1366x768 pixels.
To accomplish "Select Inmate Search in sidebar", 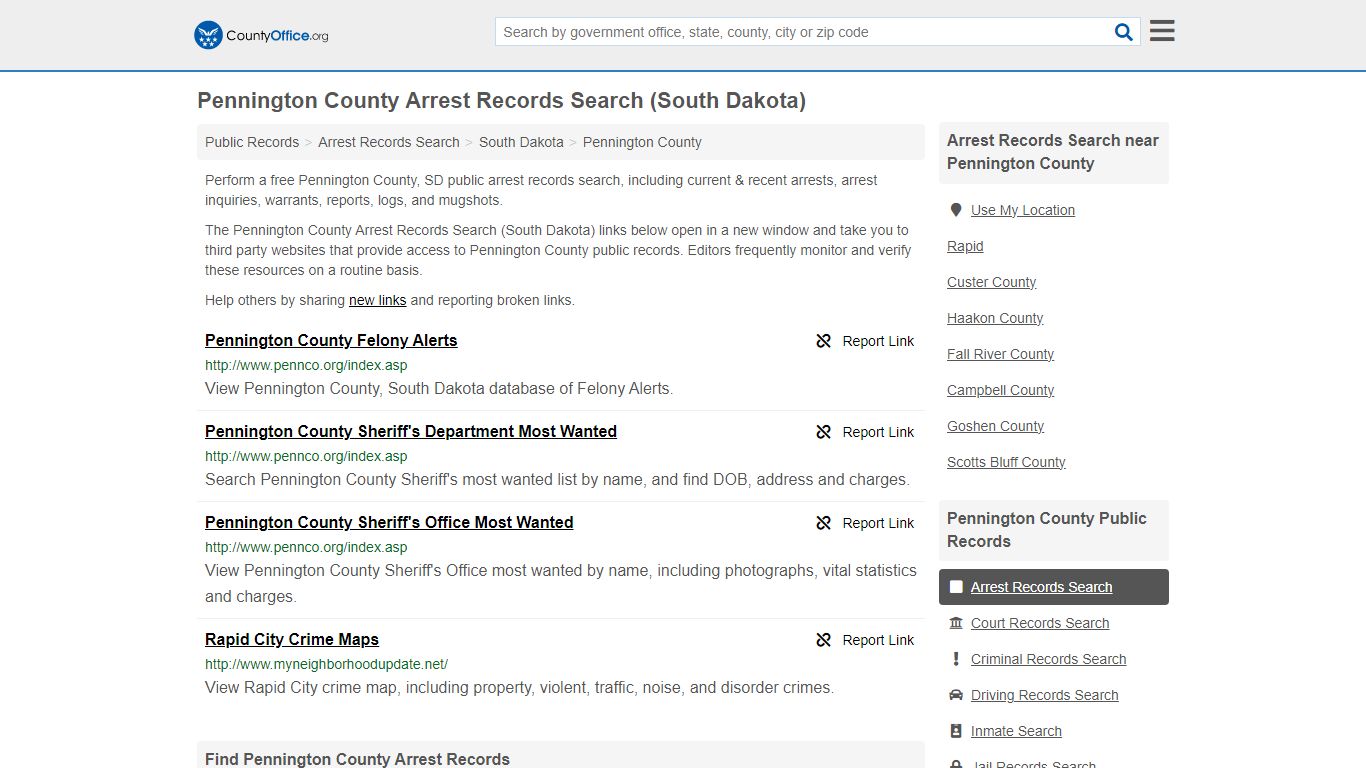I will pyautogui.click(x=1016, y=731).
